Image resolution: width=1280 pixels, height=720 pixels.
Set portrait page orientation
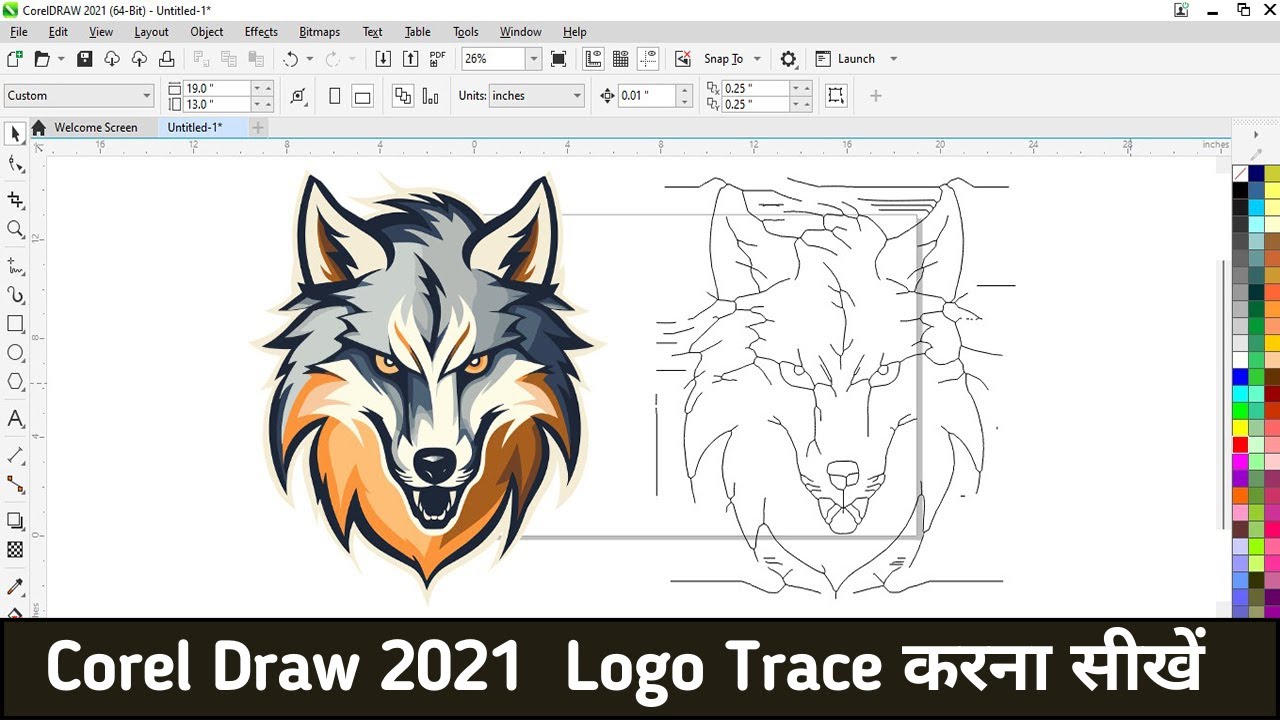tap(335, 96)
